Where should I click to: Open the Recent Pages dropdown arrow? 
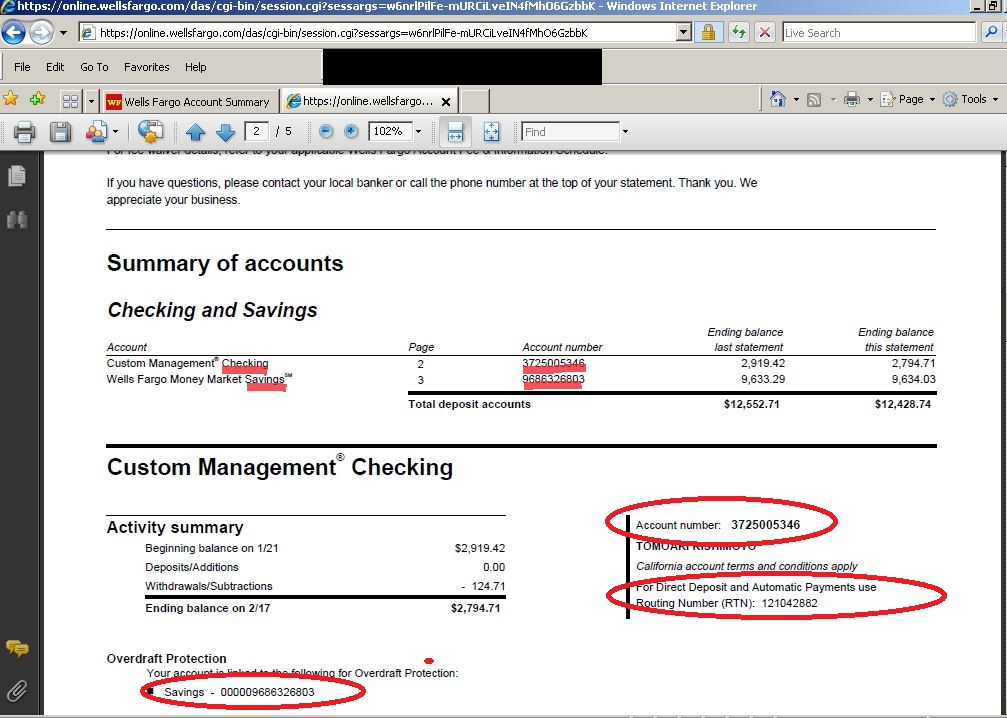(x=63, y=33)
